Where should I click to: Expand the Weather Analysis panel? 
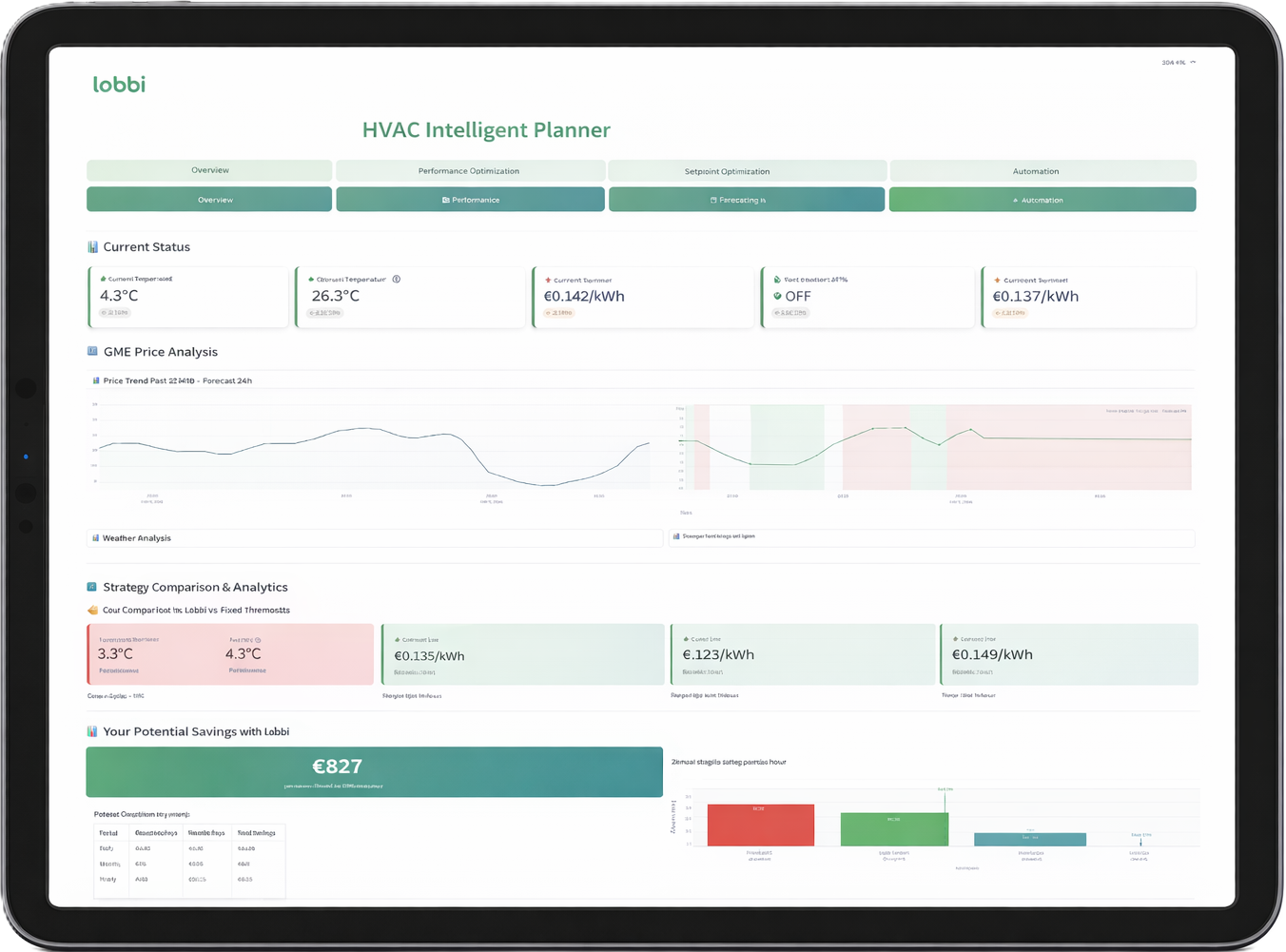375,537
